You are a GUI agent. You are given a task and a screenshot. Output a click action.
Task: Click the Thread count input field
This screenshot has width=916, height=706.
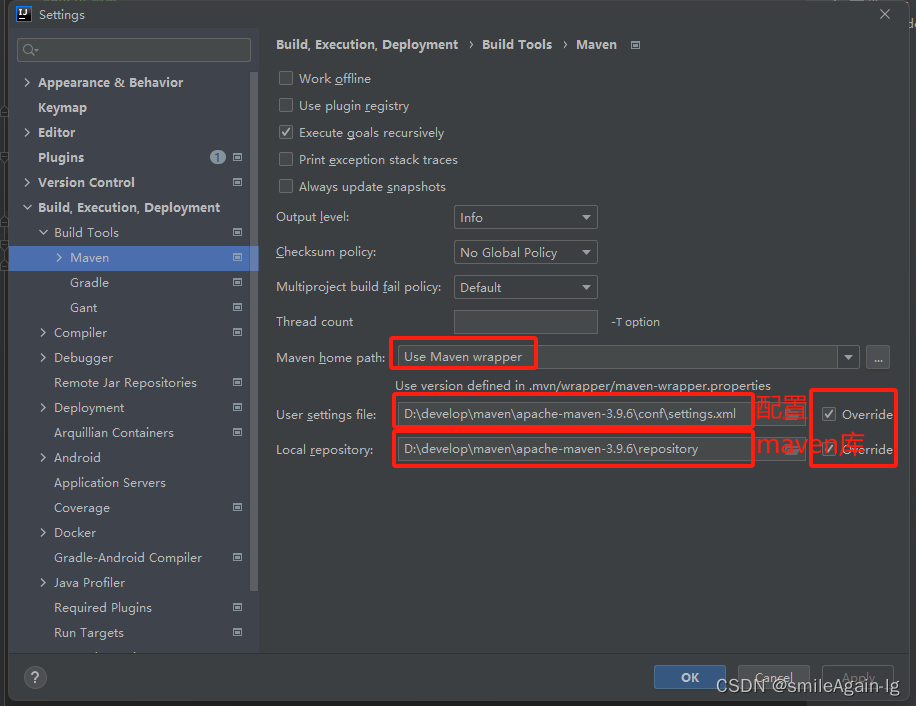[x=525, y=322]
